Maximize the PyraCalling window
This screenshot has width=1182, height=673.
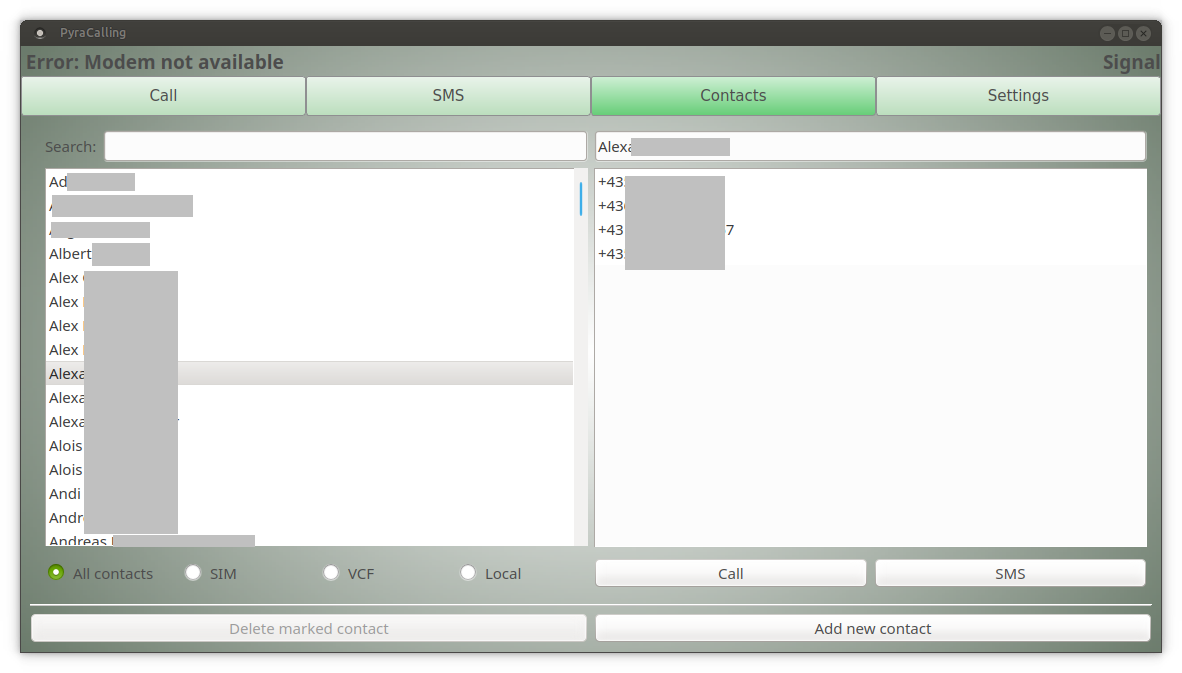[1125, 33]
